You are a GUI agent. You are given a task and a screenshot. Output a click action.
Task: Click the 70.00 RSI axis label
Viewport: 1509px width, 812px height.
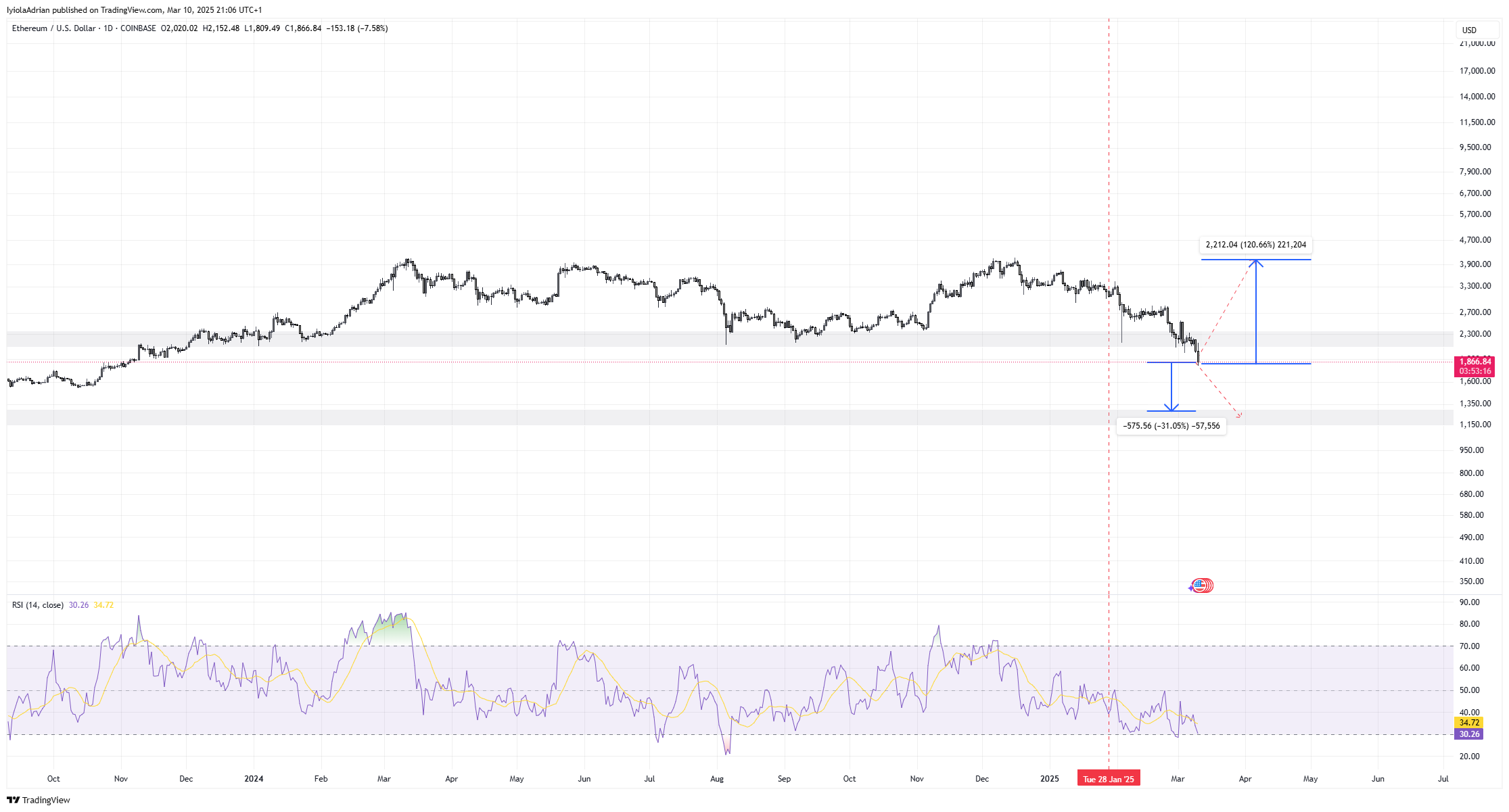[1470, 646]
